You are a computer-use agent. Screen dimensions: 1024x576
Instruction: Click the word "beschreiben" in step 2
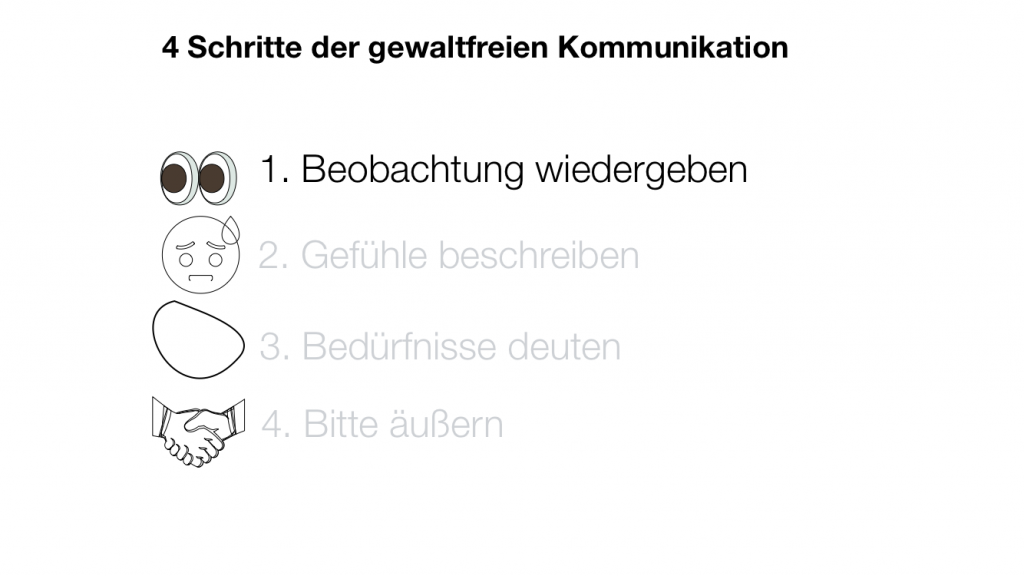pyautogui.click(x=538, y=256)
